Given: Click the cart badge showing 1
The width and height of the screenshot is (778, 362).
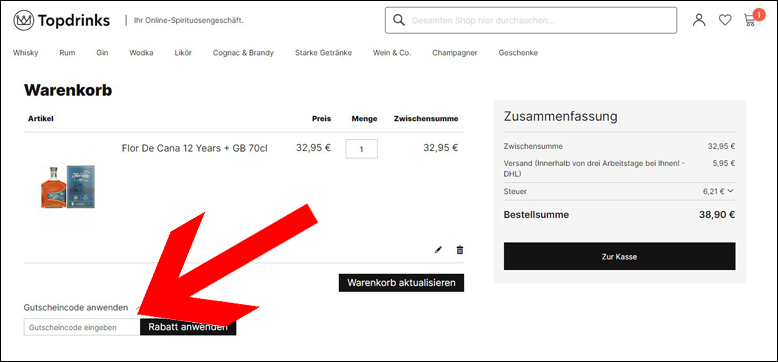Looking at the screenshot, I should (759, 14).
